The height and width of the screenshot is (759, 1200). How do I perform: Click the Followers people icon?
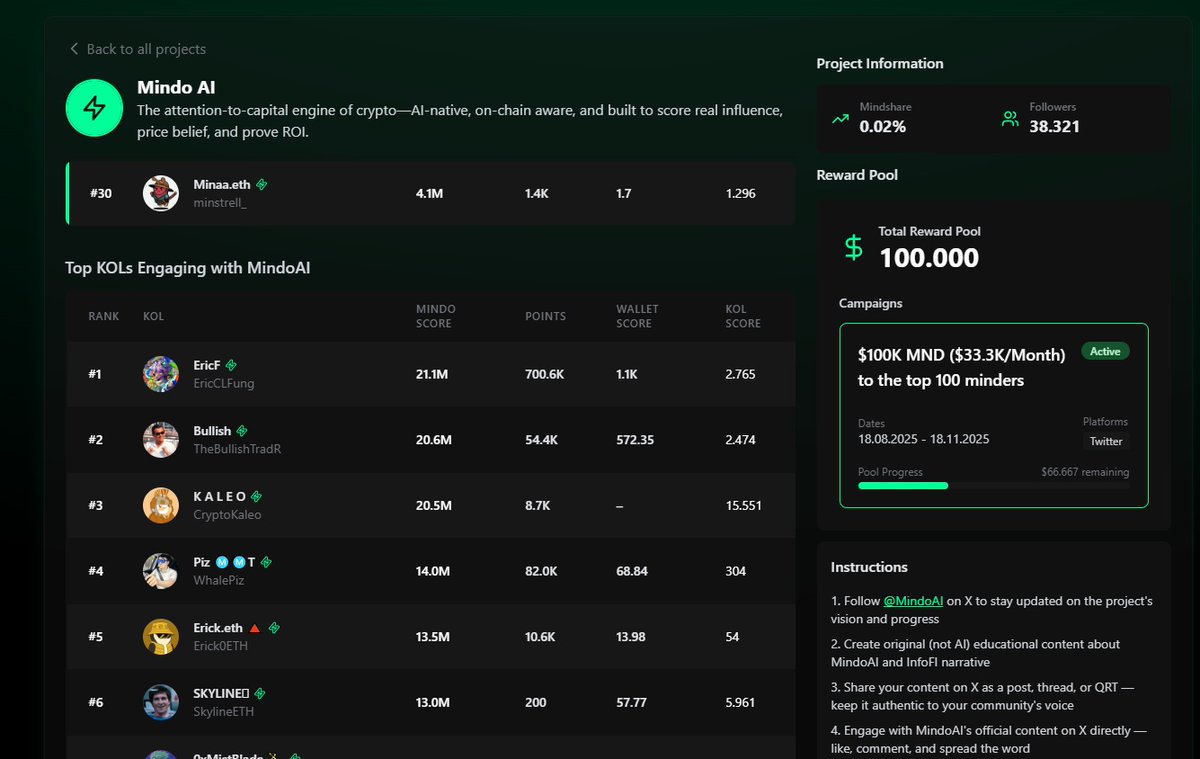1010,119
